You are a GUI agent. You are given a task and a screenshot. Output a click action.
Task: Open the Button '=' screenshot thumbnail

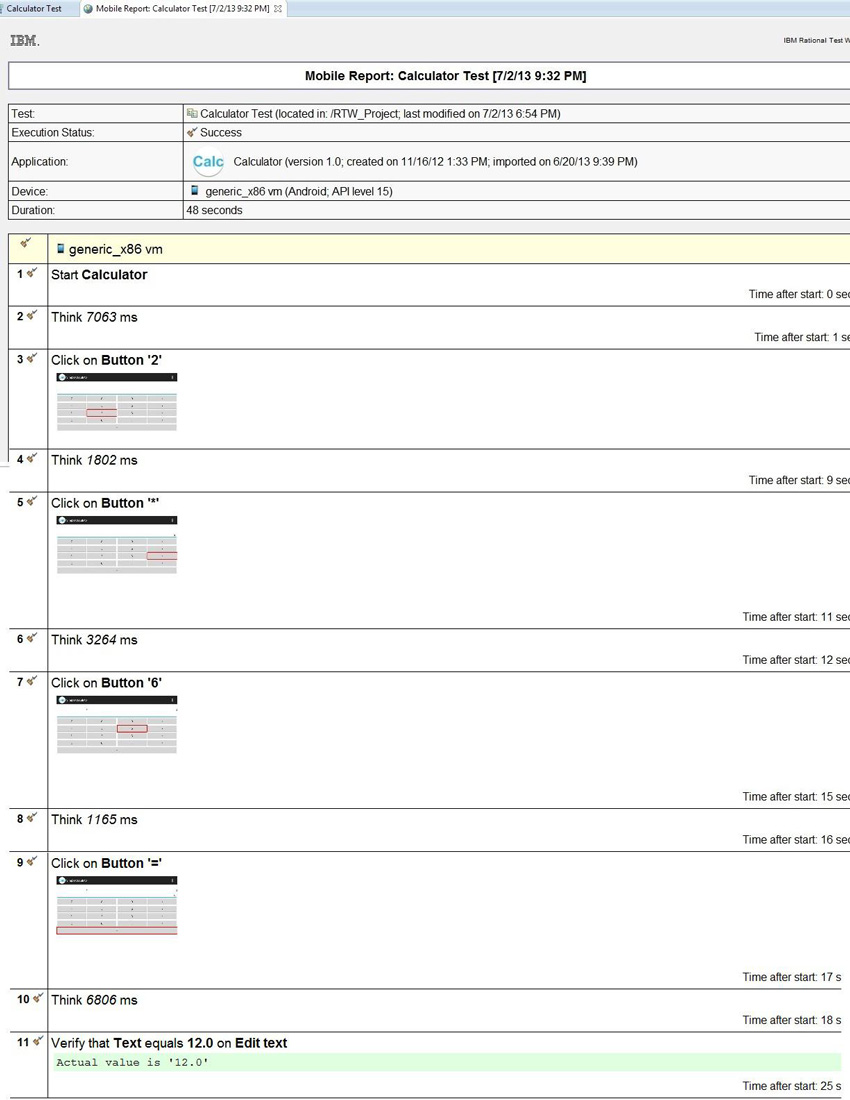click(x=116, y=906)
